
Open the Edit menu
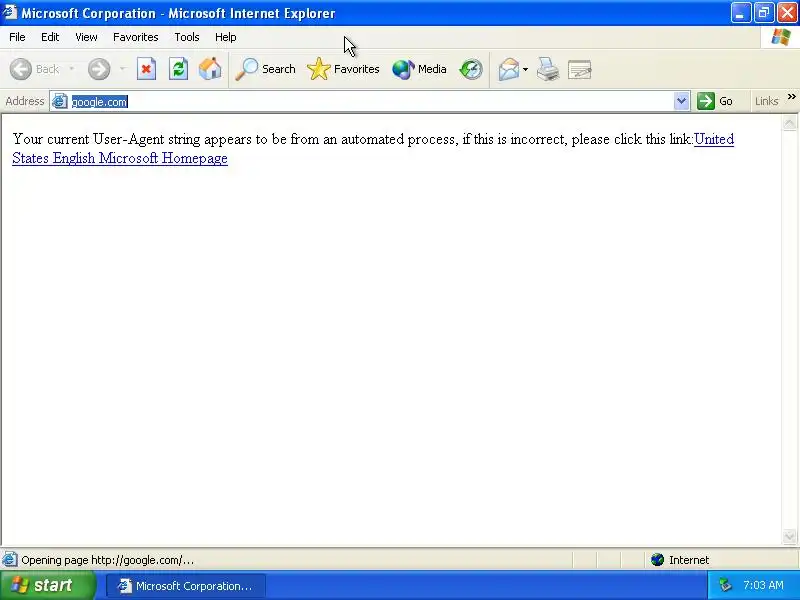(50, 37)
